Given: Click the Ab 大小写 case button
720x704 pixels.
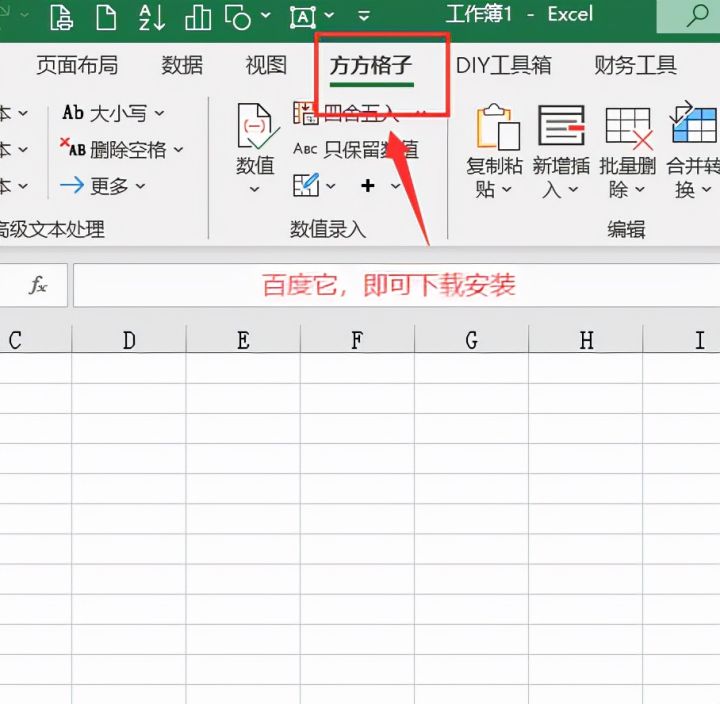Looking at the screenshot, I should coord(105,113).
